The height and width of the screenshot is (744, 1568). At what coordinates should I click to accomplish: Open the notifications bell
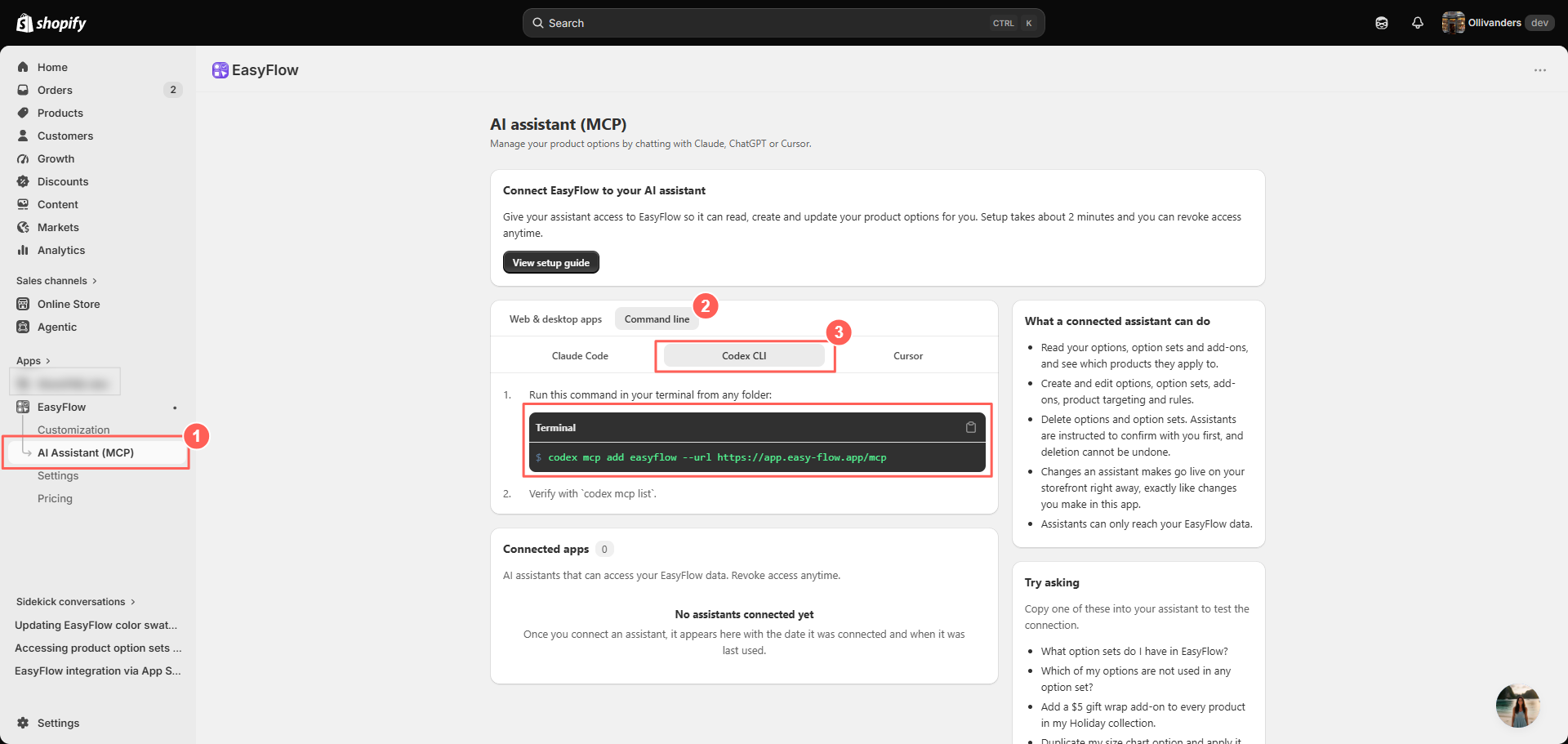(x=1418, y=23)
